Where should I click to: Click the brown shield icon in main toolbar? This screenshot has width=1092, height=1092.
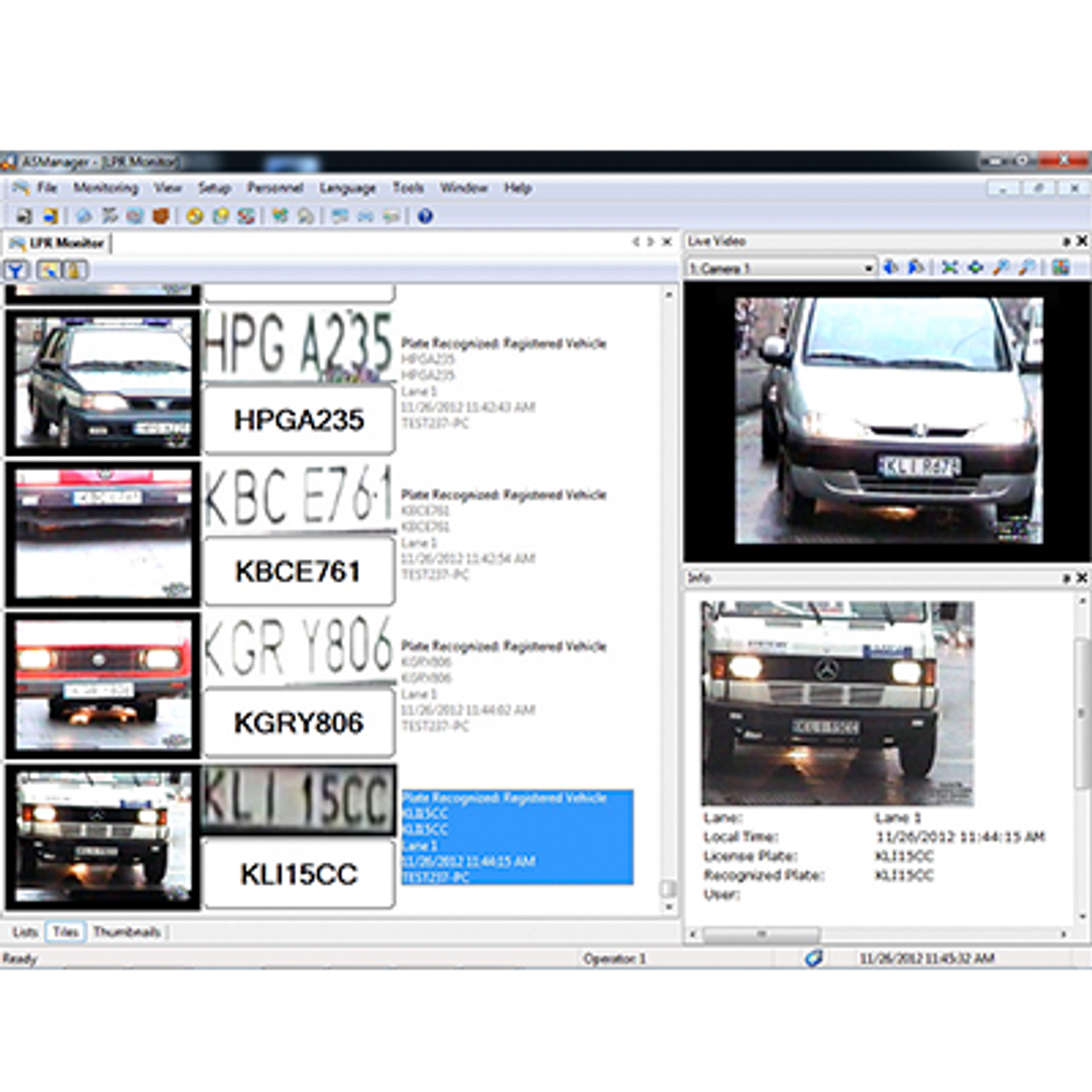(x=161, y=216)
